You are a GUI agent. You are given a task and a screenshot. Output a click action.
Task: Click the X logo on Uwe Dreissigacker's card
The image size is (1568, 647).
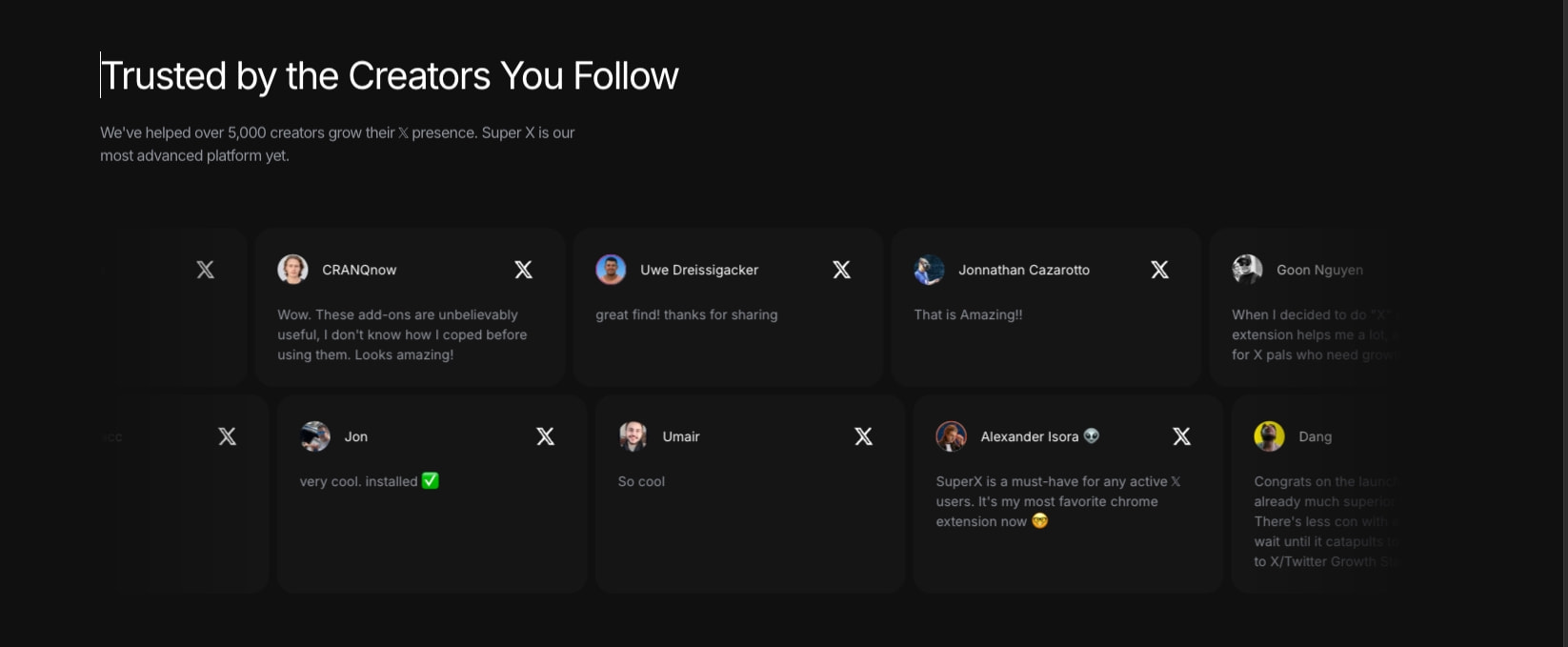(842, 270)
